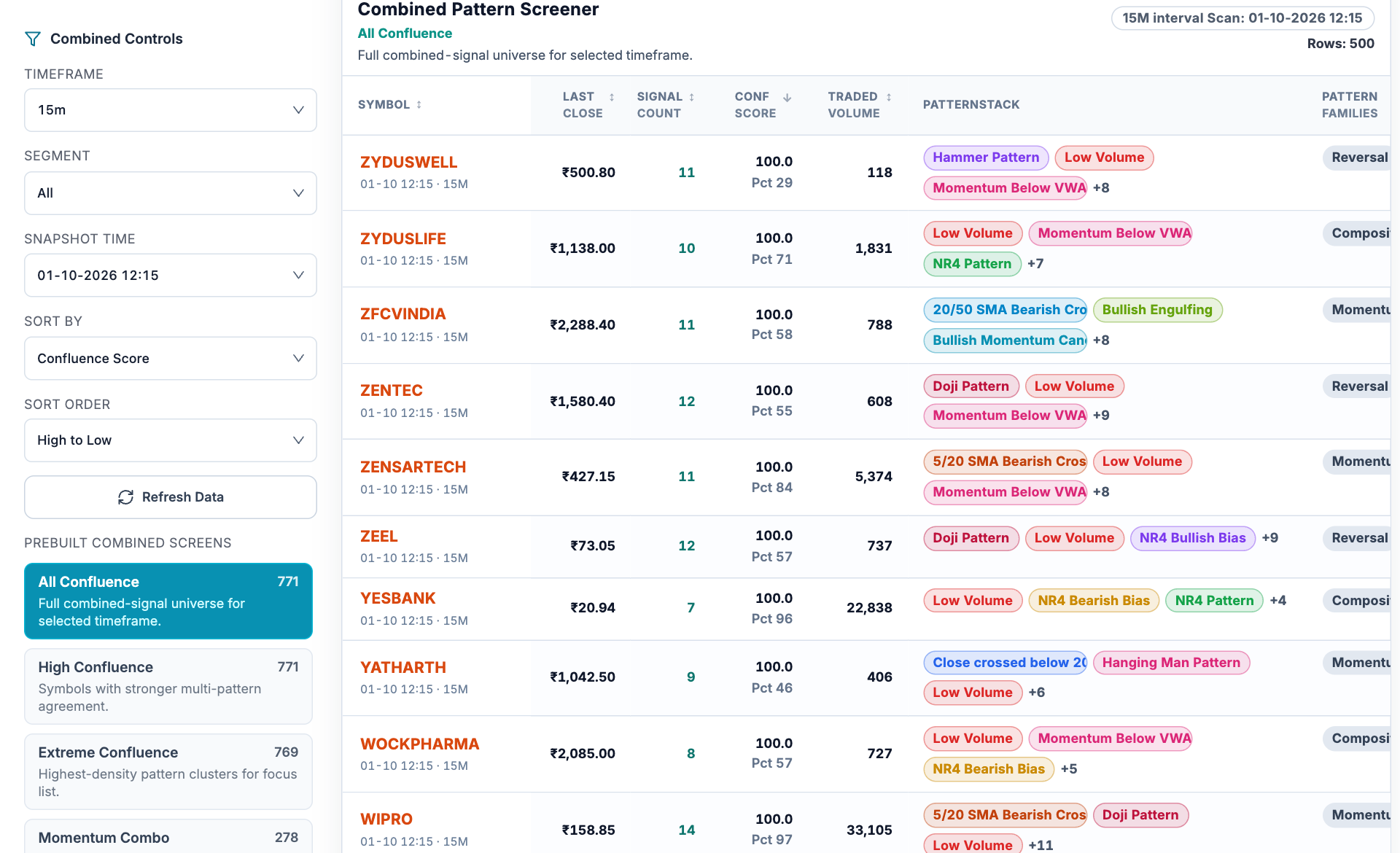Open the ZENTEC symbol link

click(x=392, y=391)
